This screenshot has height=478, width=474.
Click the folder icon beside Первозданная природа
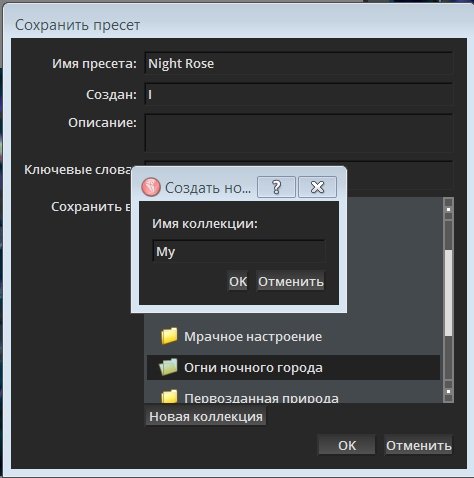pyautogui.click(x=169, y=397)
